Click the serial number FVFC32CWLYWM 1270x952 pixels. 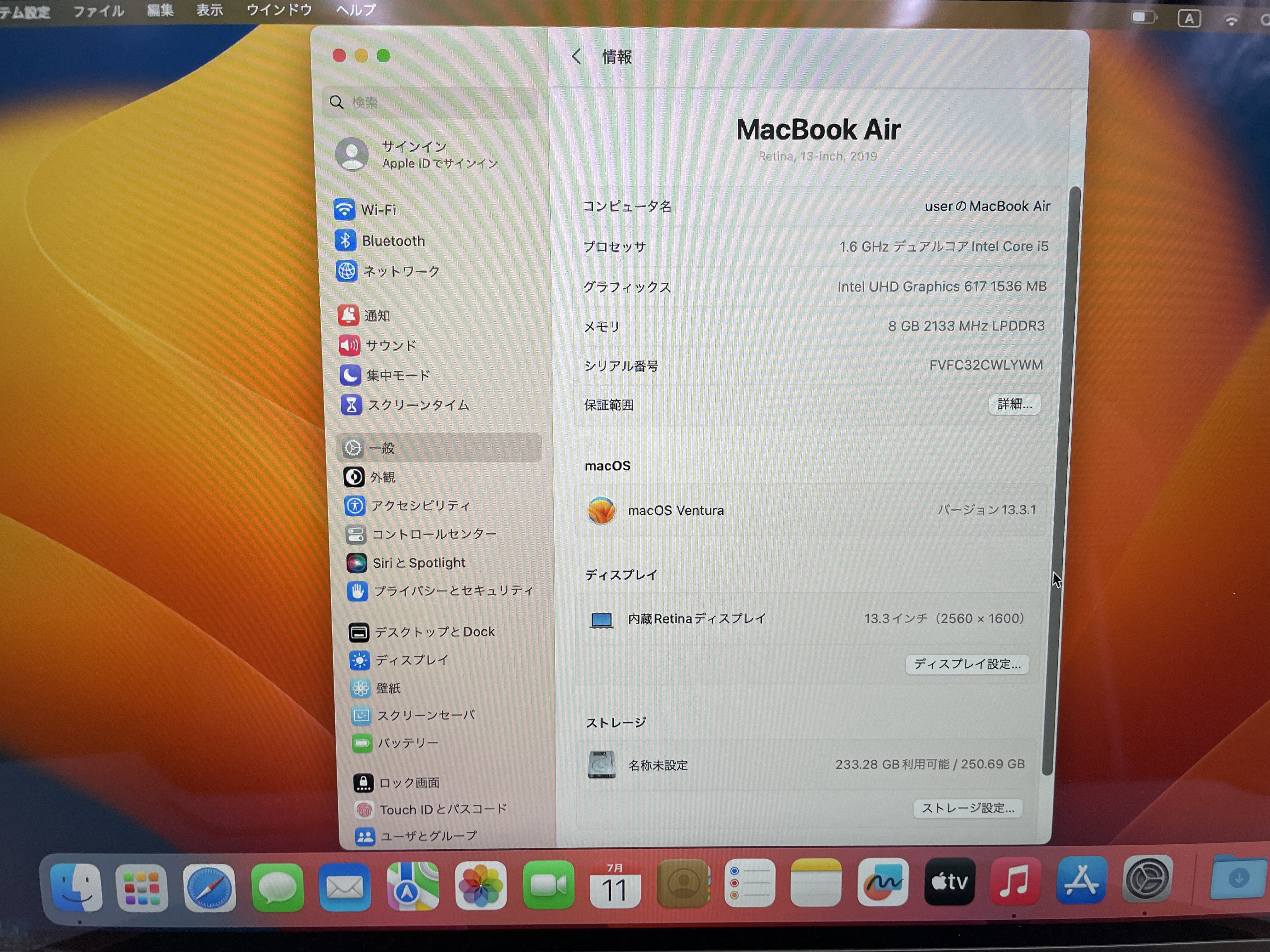click(x=986, y=364)
